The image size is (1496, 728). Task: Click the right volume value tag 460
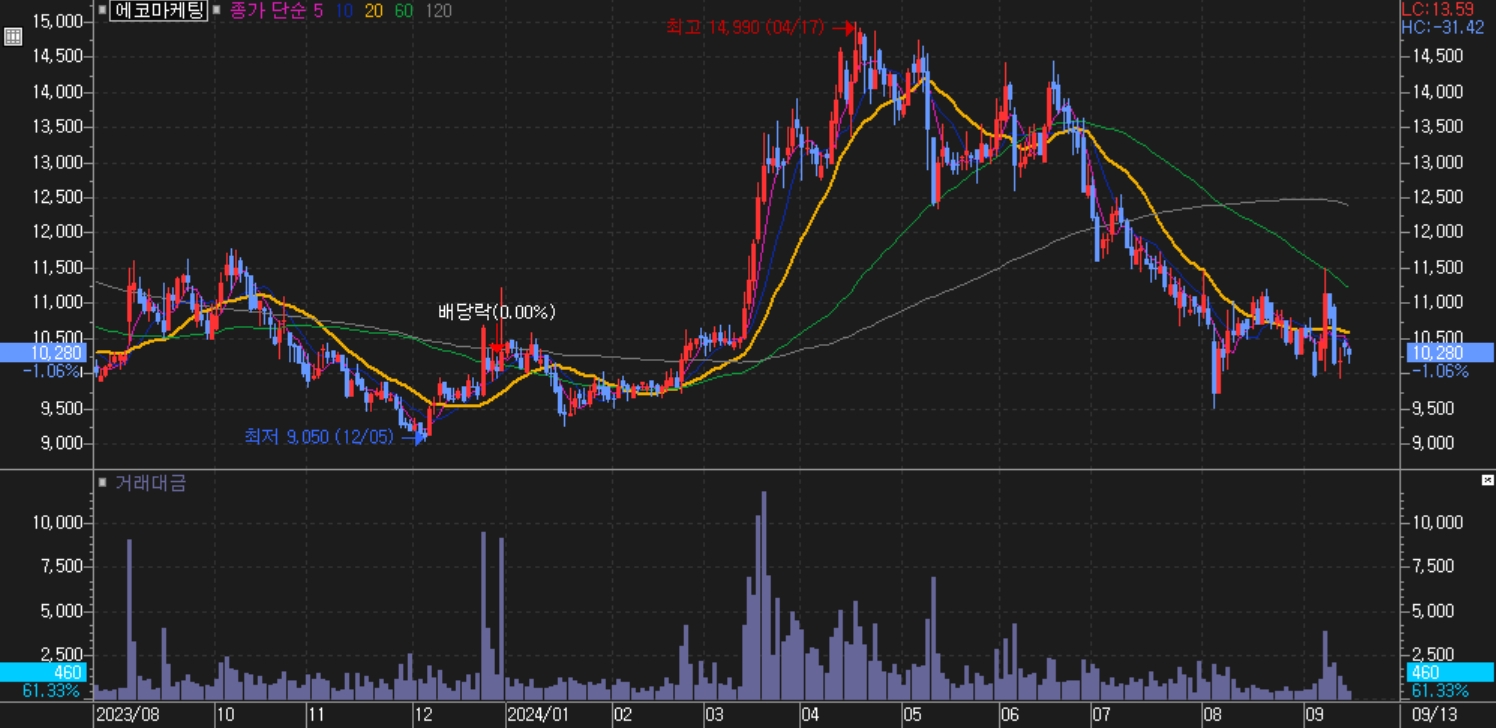pyautogui.click(x=1450, y=672)
